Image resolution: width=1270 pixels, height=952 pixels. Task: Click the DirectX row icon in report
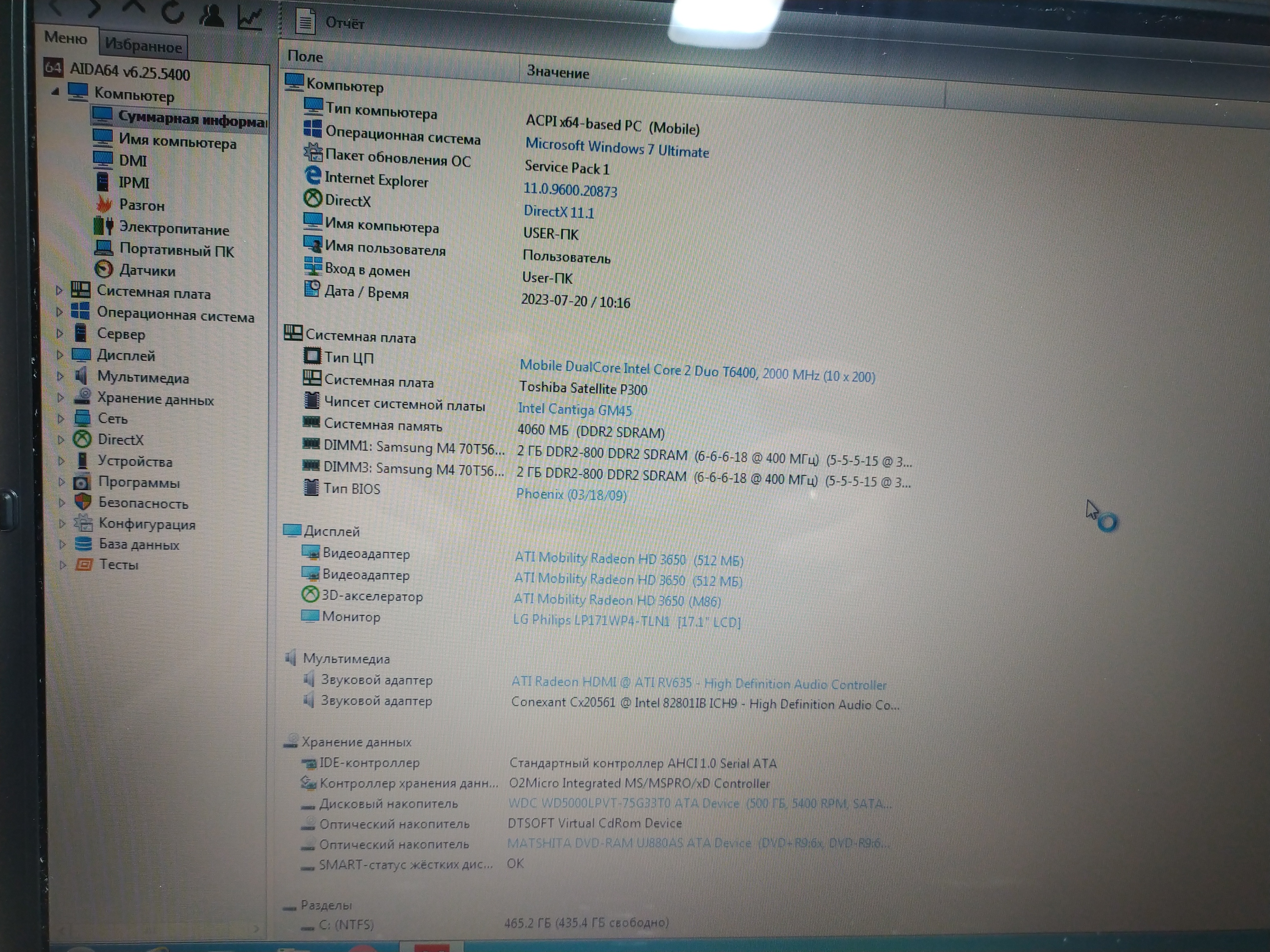[312, 198]
